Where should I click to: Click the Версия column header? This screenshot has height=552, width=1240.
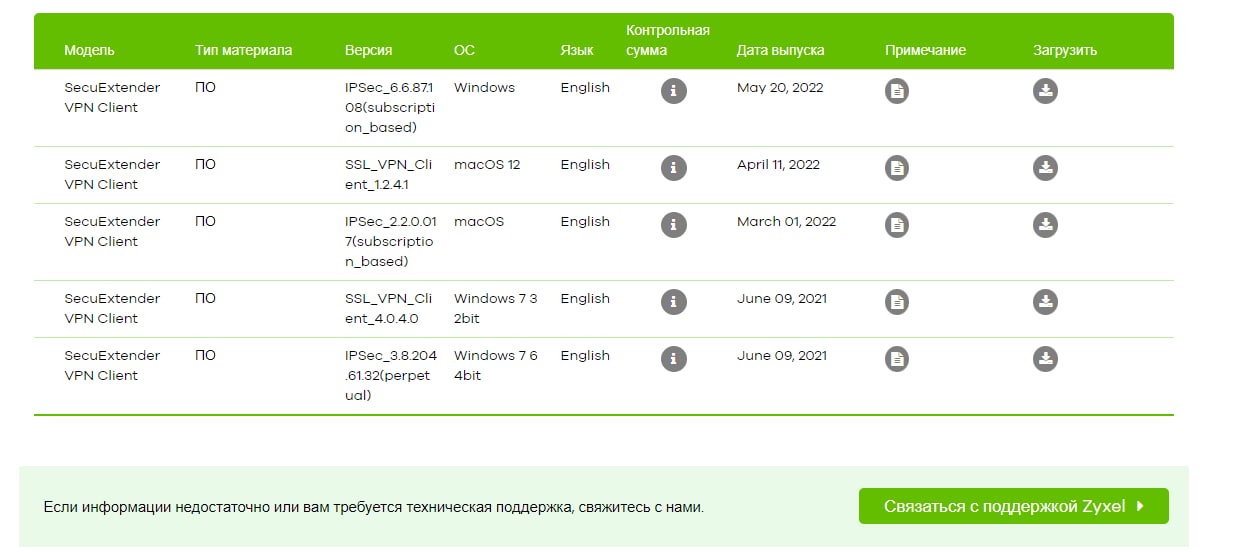368,50
